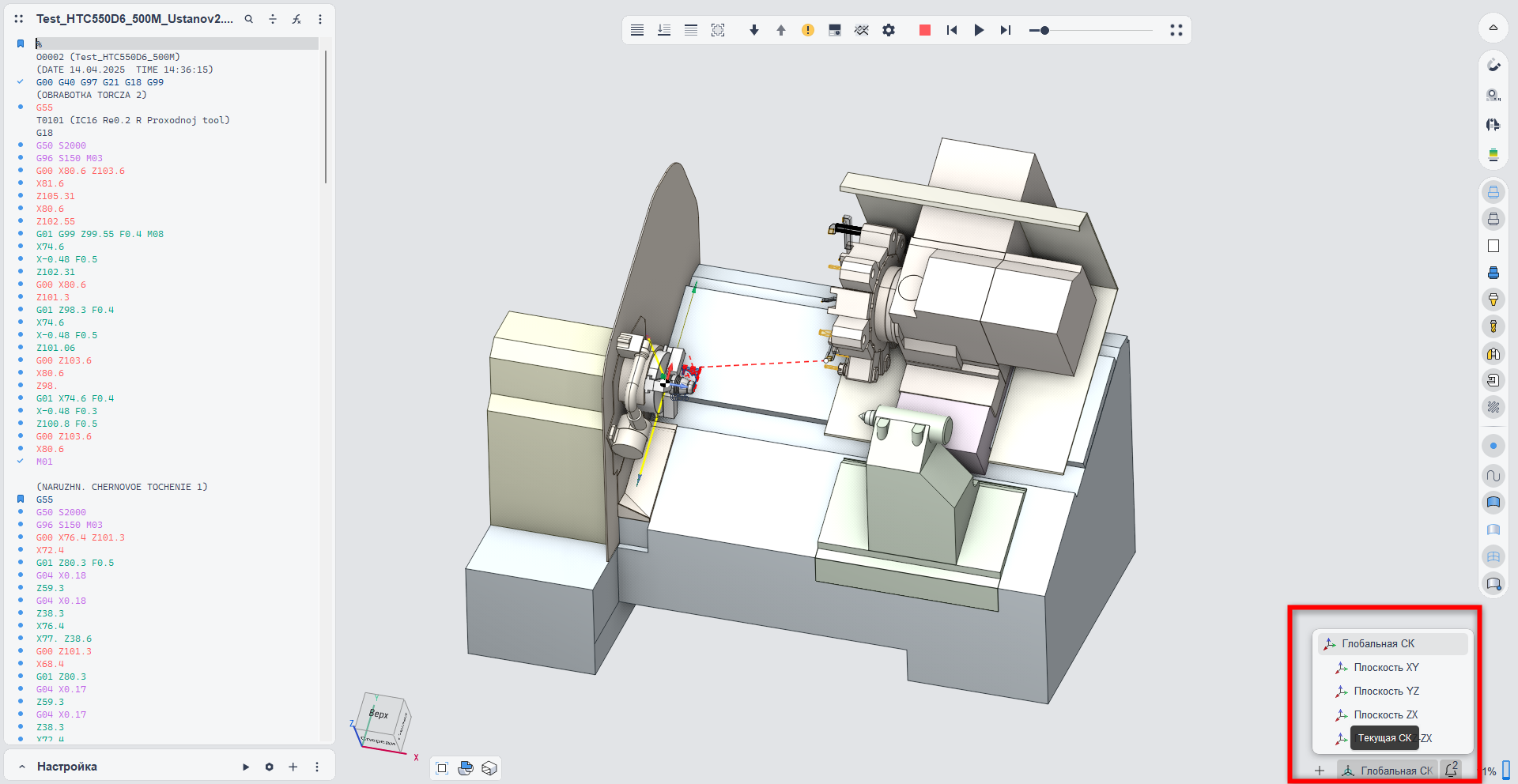Click the dashed-frame selection icon in the top toolbar
The height and width of the screenshot is (784, 1518).
click(x=718, y=30)
